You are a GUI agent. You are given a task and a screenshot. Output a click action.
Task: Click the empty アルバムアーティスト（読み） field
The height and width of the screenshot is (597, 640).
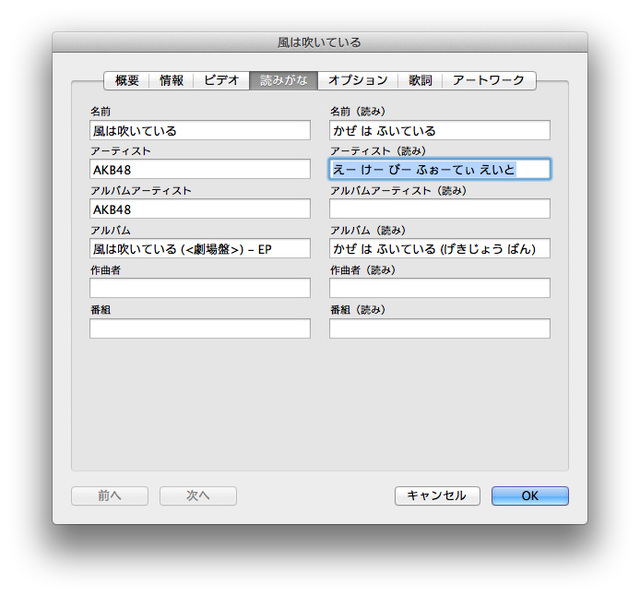(x=440, y=209)
